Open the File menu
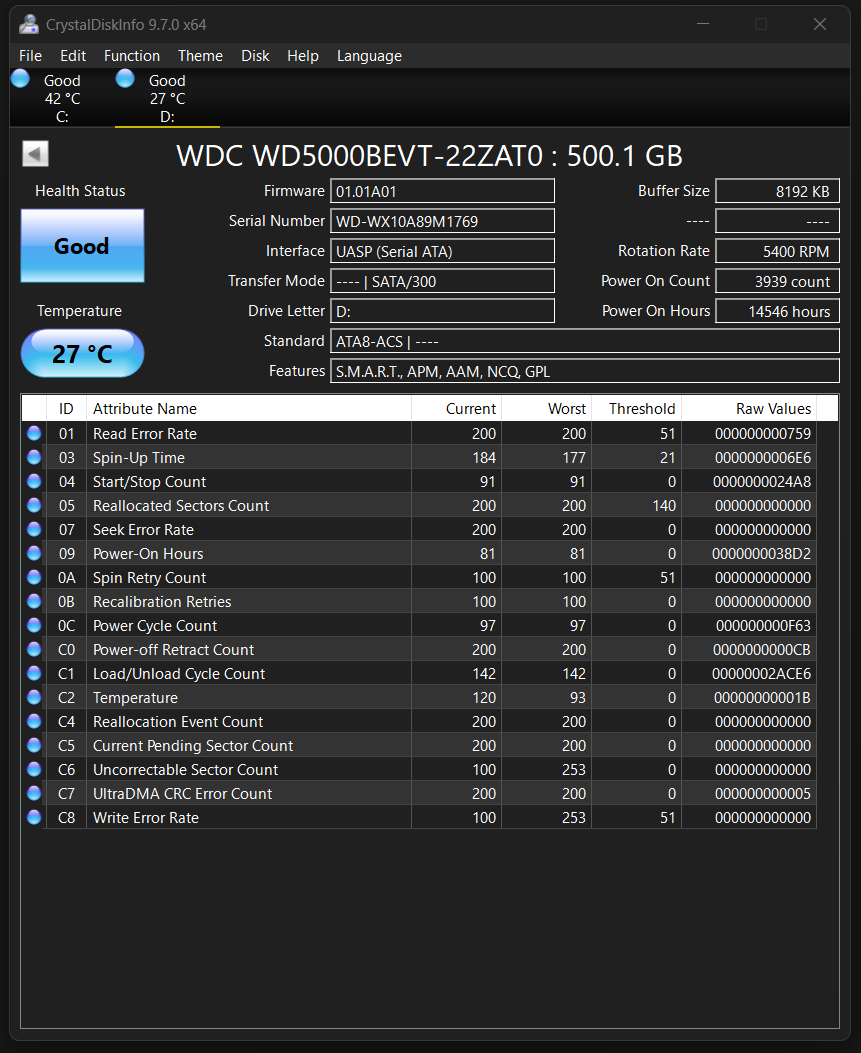The width and height of the screenshot is (861, 1053). coord(30,56)
